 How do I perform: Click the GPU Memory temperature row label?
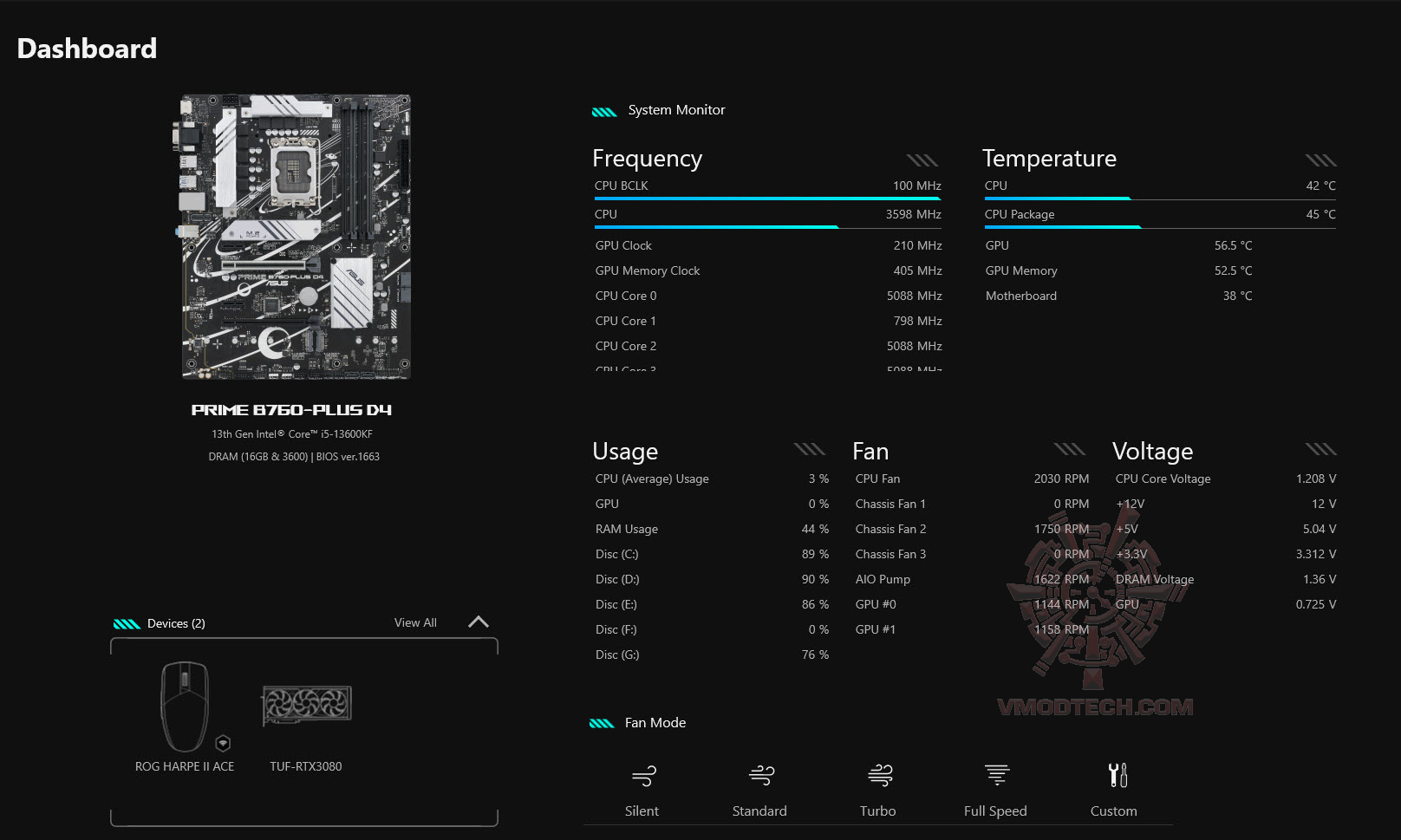pos(1021,270)
